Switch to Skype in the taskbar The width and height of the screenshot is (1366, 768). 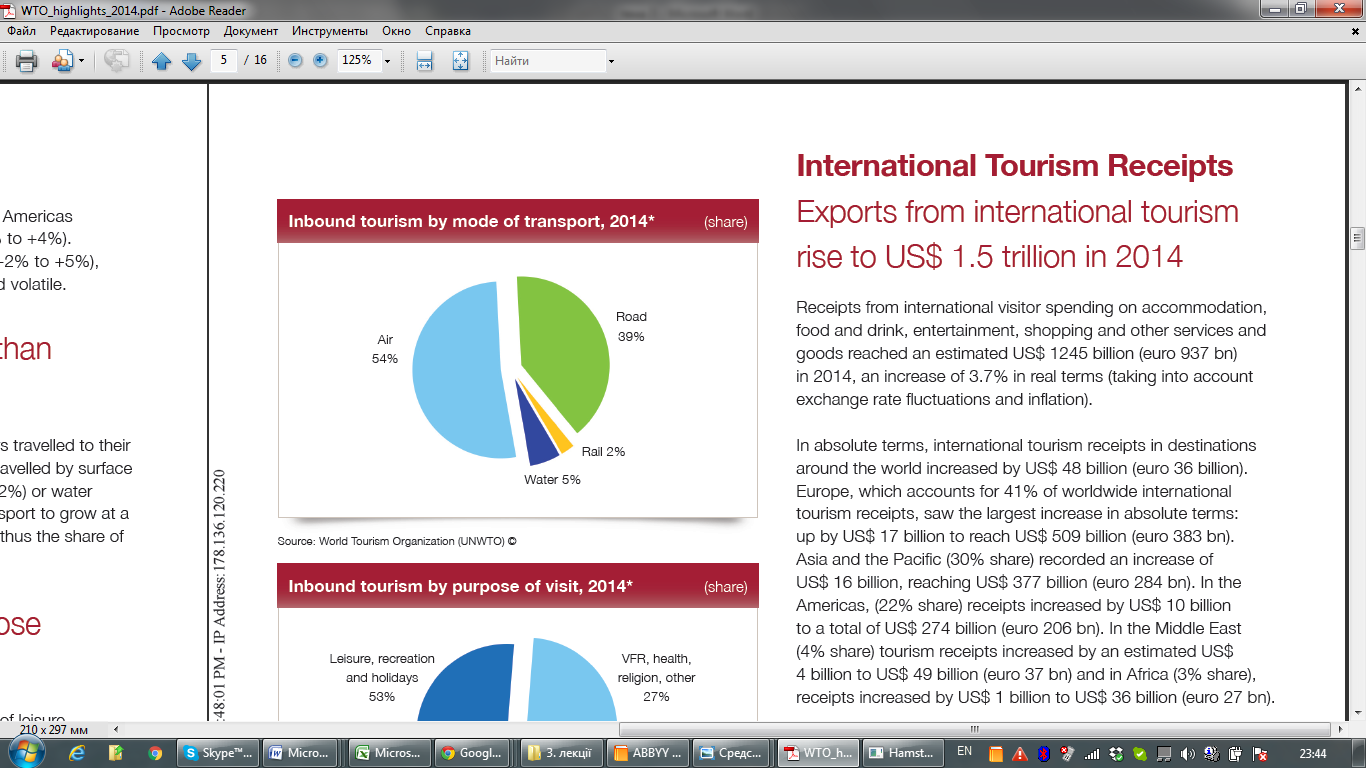click(218, 753)
